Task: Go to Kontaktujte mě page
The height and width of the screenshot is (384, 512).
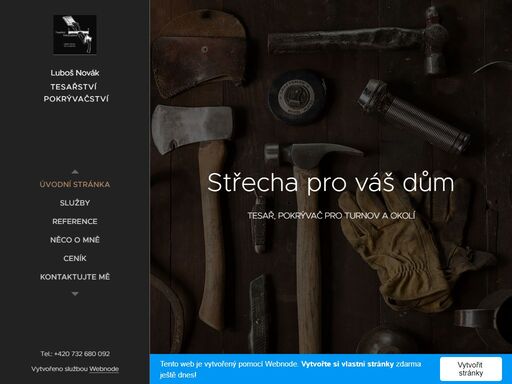Action: (75, 277)
